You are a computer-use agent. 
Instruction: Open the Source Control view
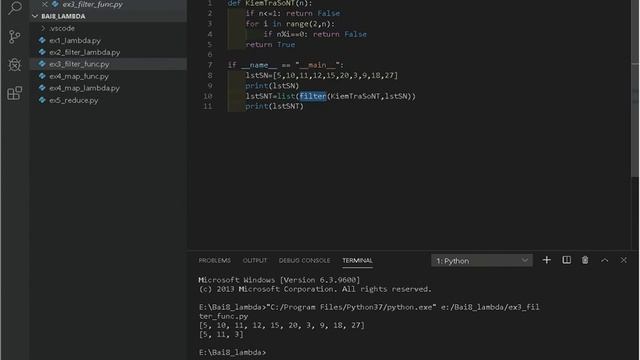pos(15,37)
